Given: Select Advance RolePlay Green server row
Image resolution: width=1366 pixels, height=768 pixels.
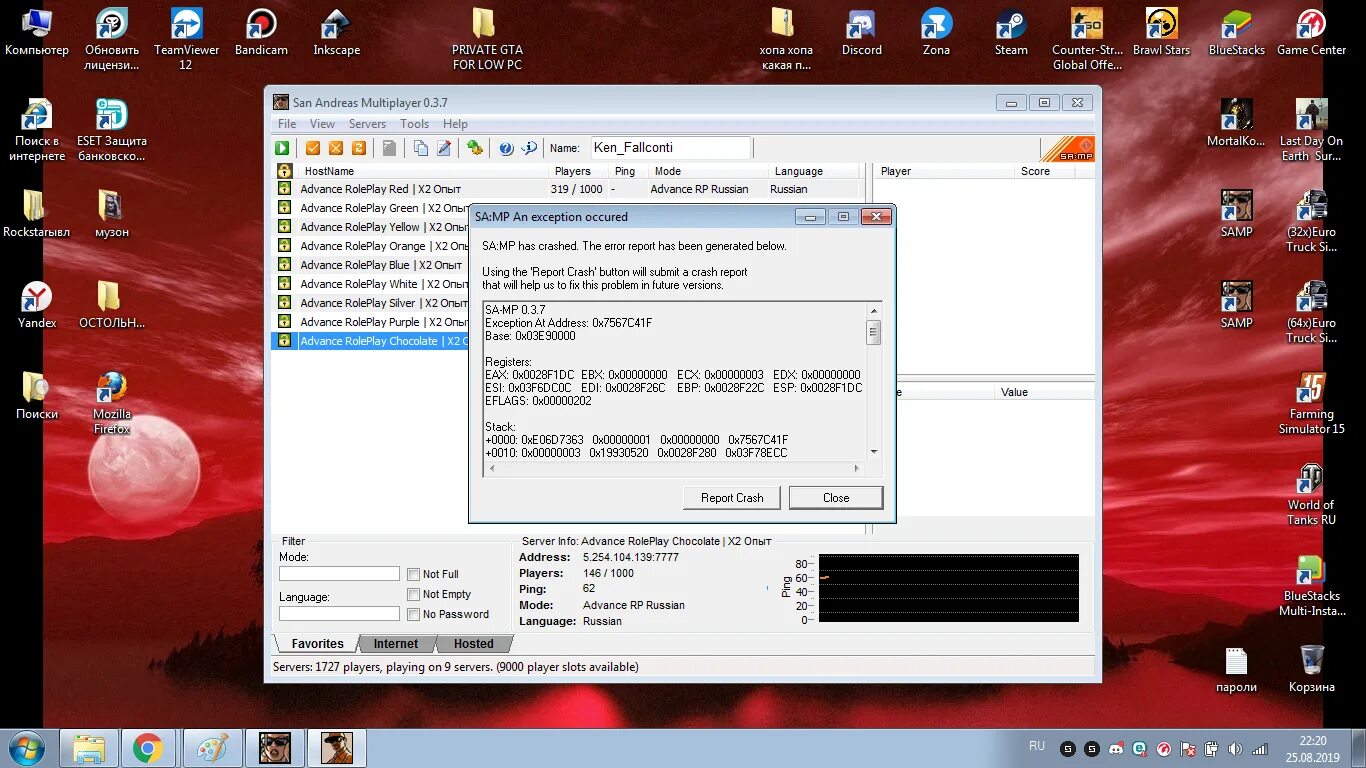Looking at the screenshot, I should (x=371, y=208).
